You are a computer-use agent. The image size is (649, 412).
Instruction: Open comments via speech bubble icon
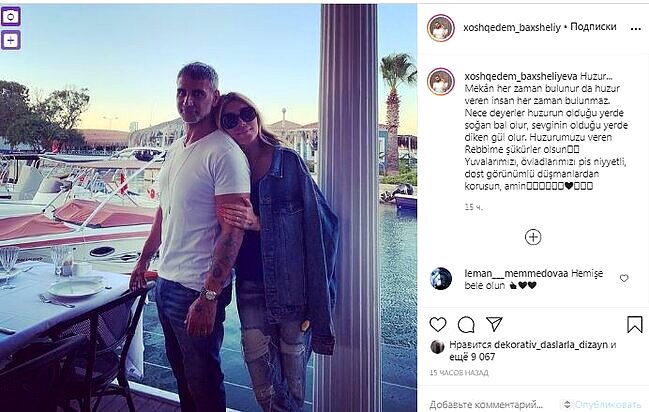point(466,325)
